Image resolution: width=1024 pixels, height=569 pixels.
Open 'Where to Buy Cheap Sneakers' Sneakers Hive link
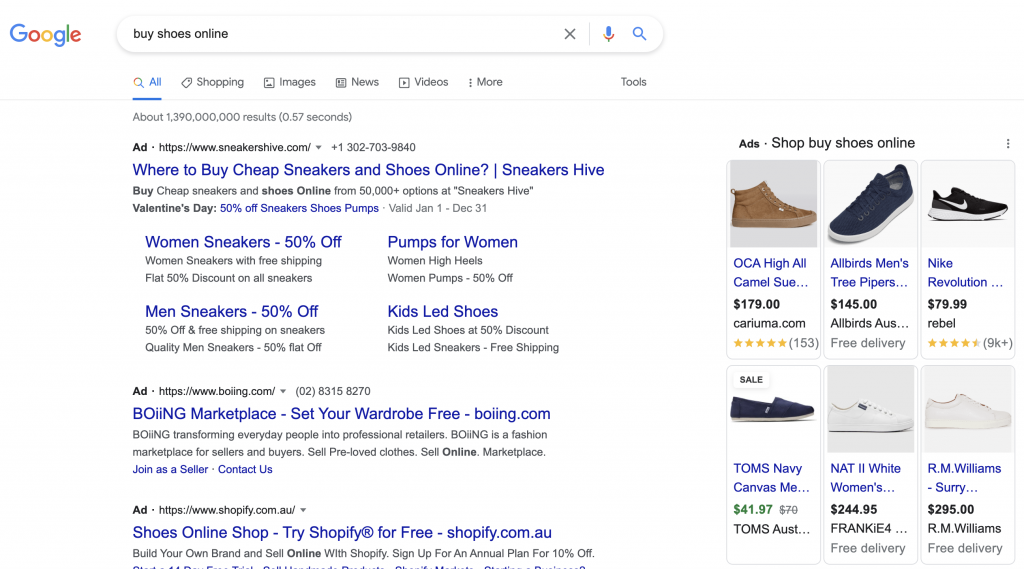click(368, 170)
